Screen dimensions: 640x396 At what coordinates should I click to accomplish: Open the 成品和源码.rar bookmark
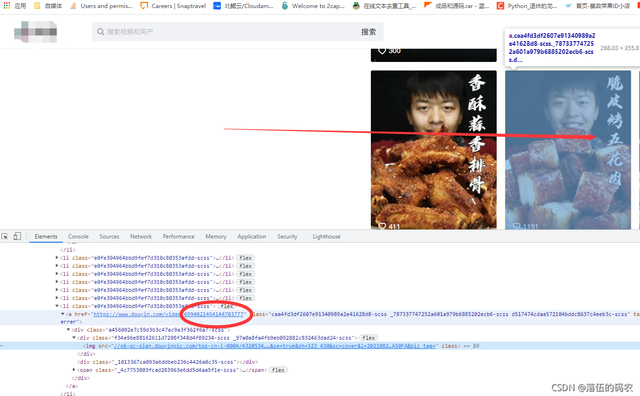click(456, 6)
